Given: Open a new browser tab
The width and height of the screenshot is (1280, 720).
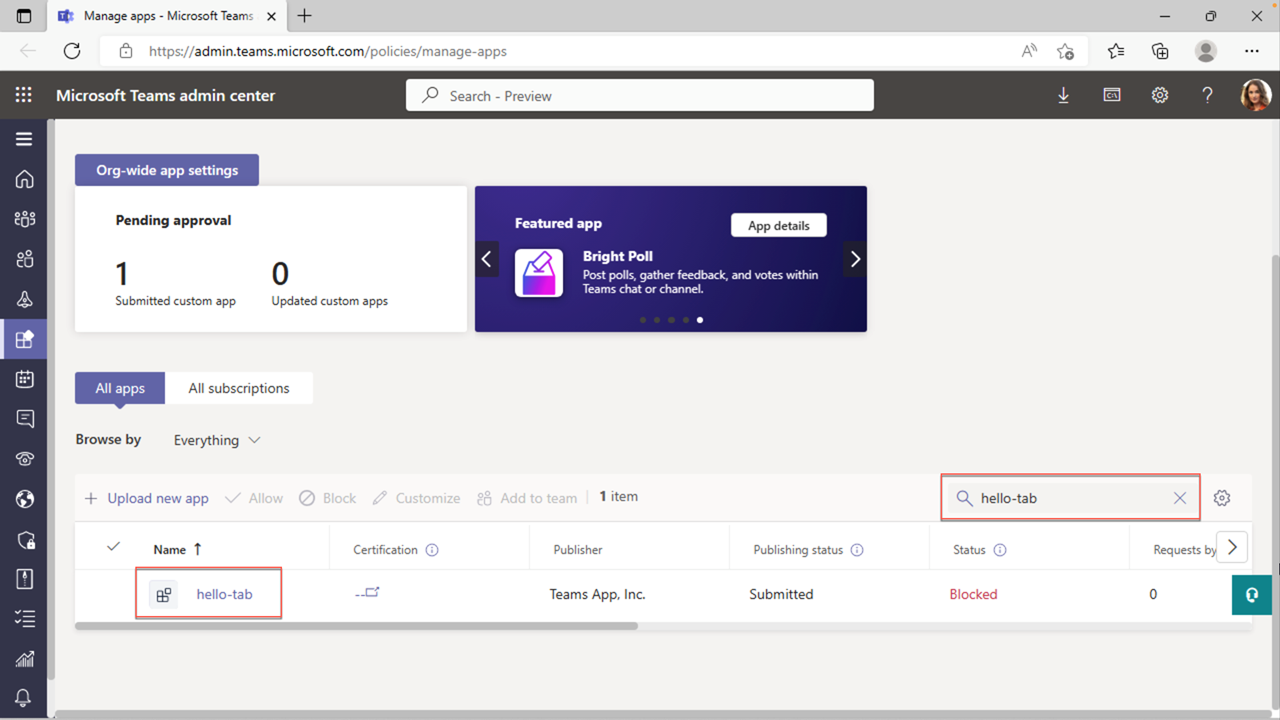Looking at the screenshot, I should (x=305, y=16).
